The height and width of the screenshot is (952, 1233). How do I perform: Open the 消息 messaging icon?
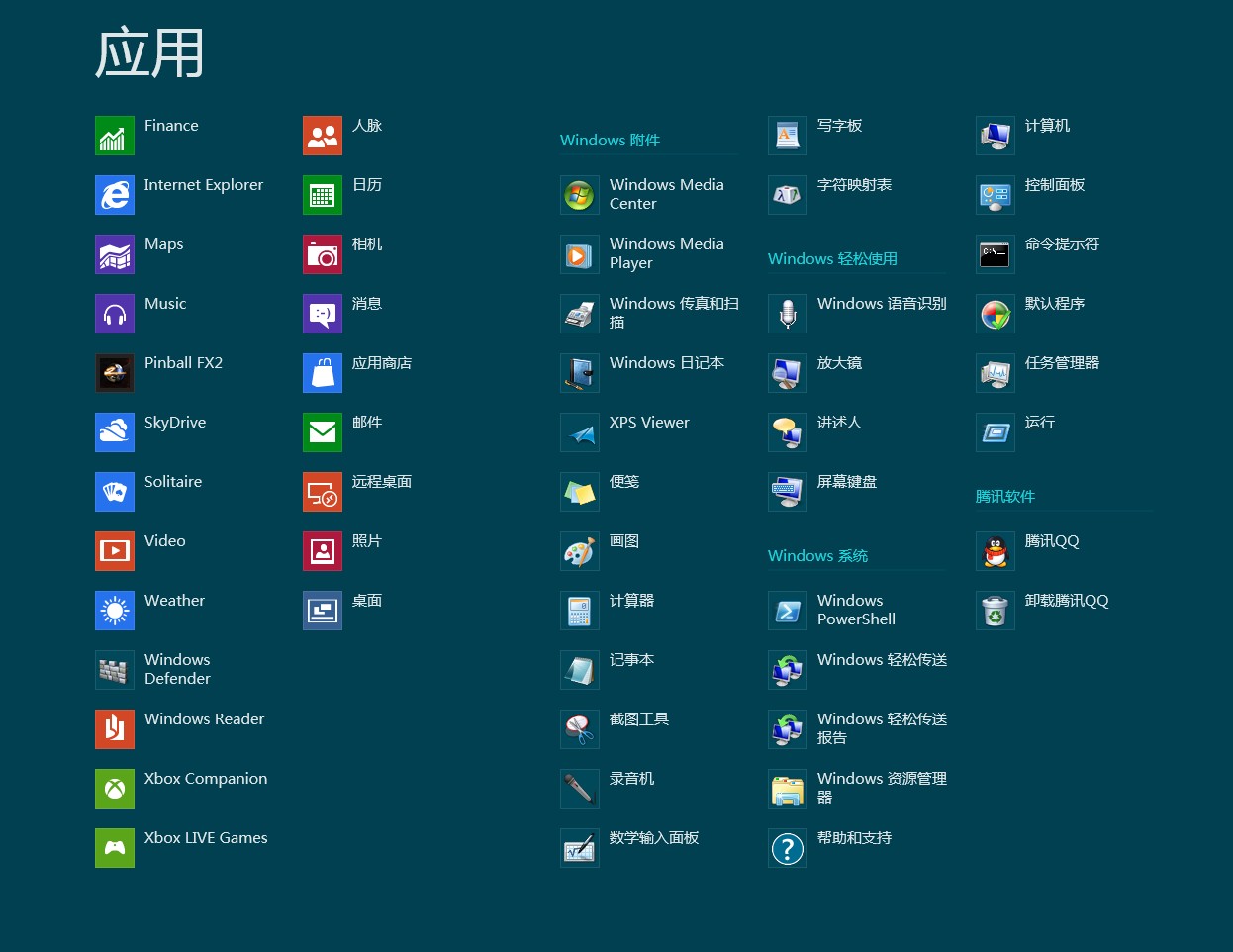click(323, 314)
